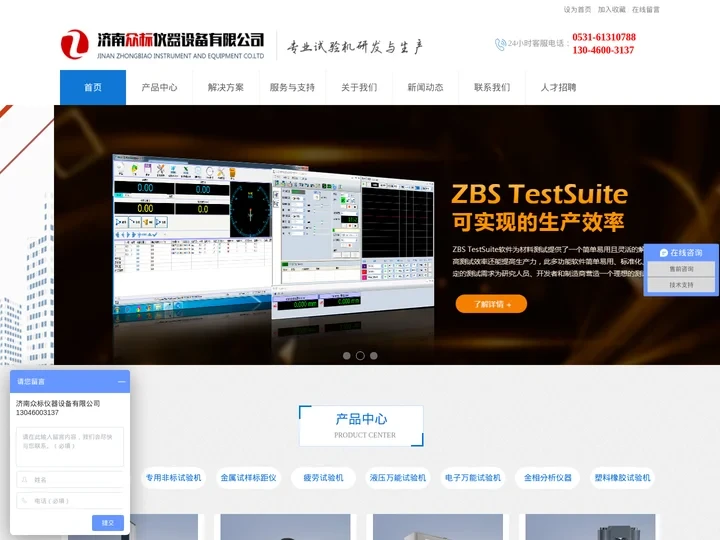720x540 pixels.
Task: Minimize the 请您留言 message widget
Action: click(x=121, y=382)
